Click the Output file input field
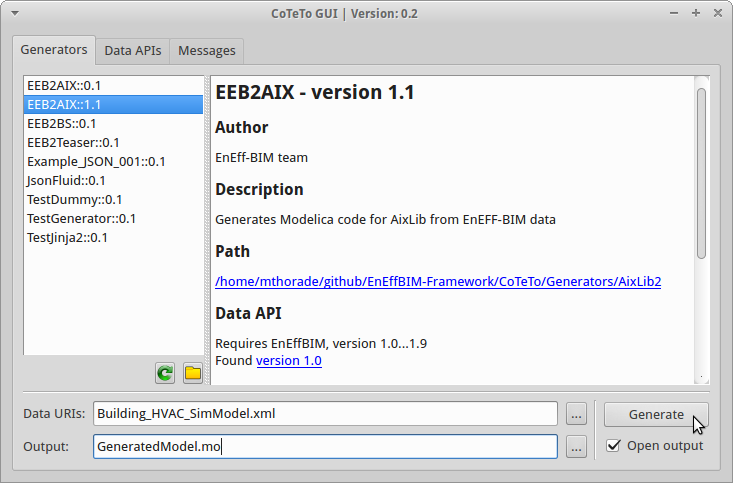Image resolution: width=733 pixels, height=483 pixels. (x=325, y=447)
